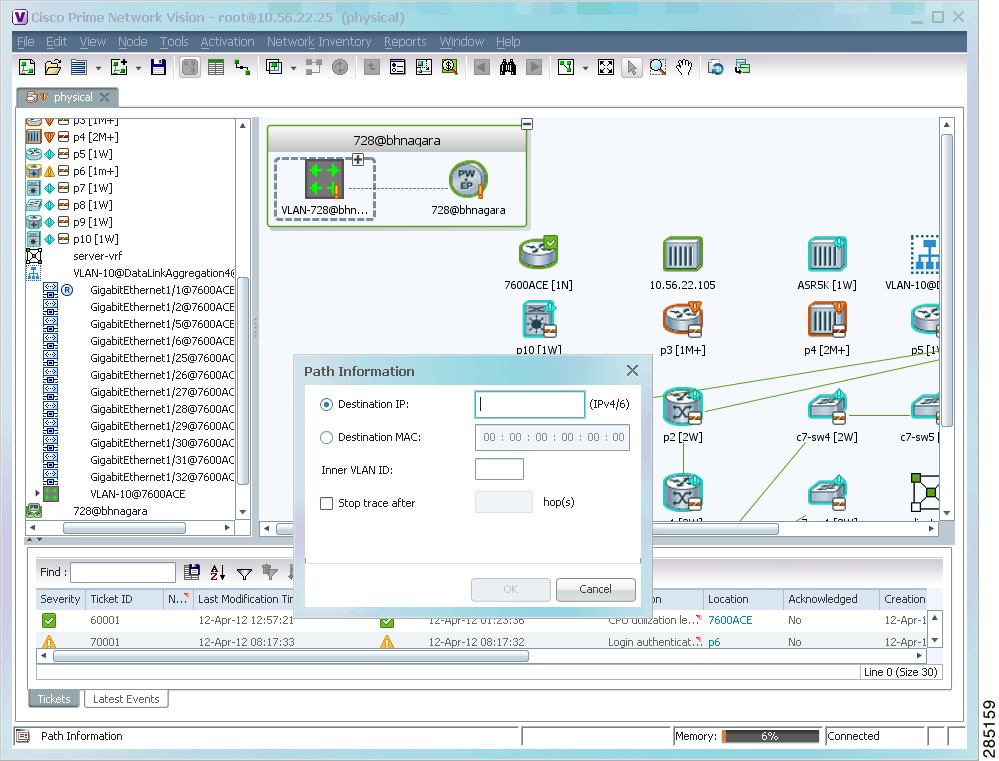The width and height of the screenshot is (999, 761).
Task: Click the A-Z sort icon in tickets pane
Action: coord(218,572)
